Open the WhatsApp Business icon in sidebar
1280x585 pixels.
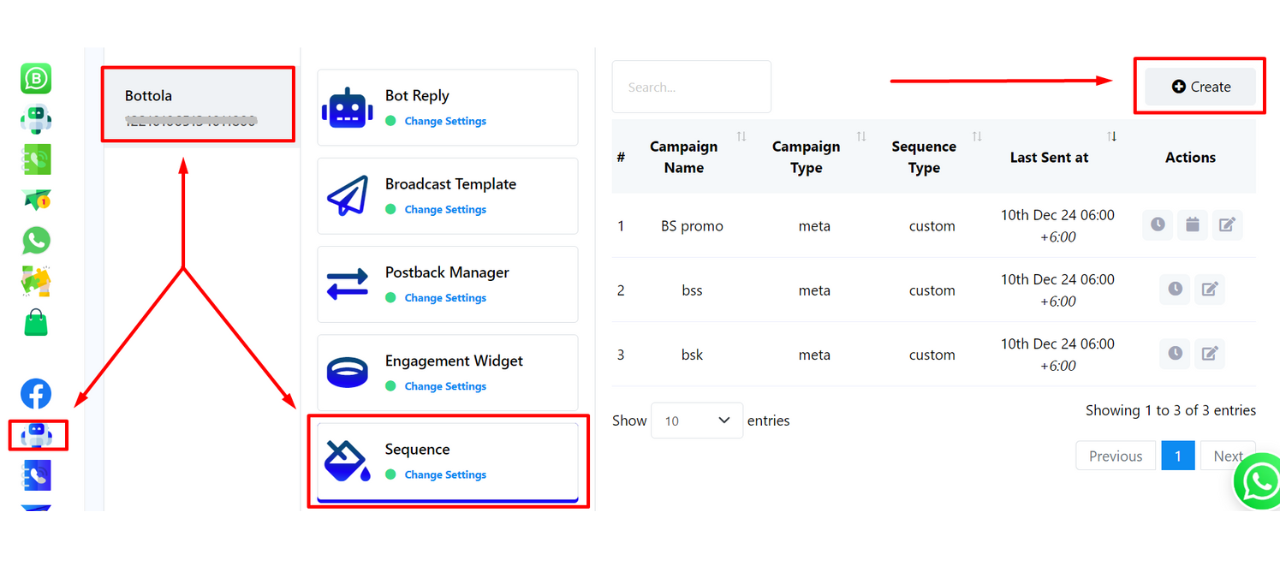click(36, 79)
